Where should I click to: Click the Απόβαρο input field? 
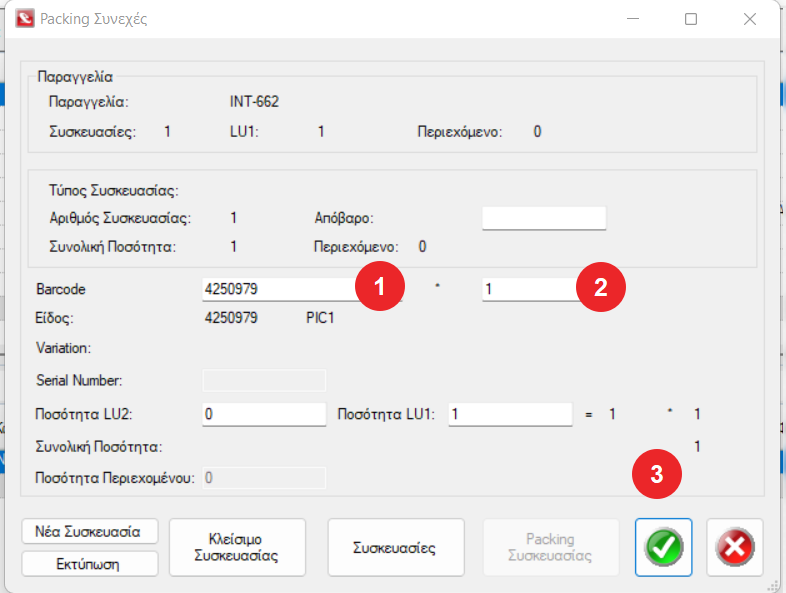[x=544, y=218]
